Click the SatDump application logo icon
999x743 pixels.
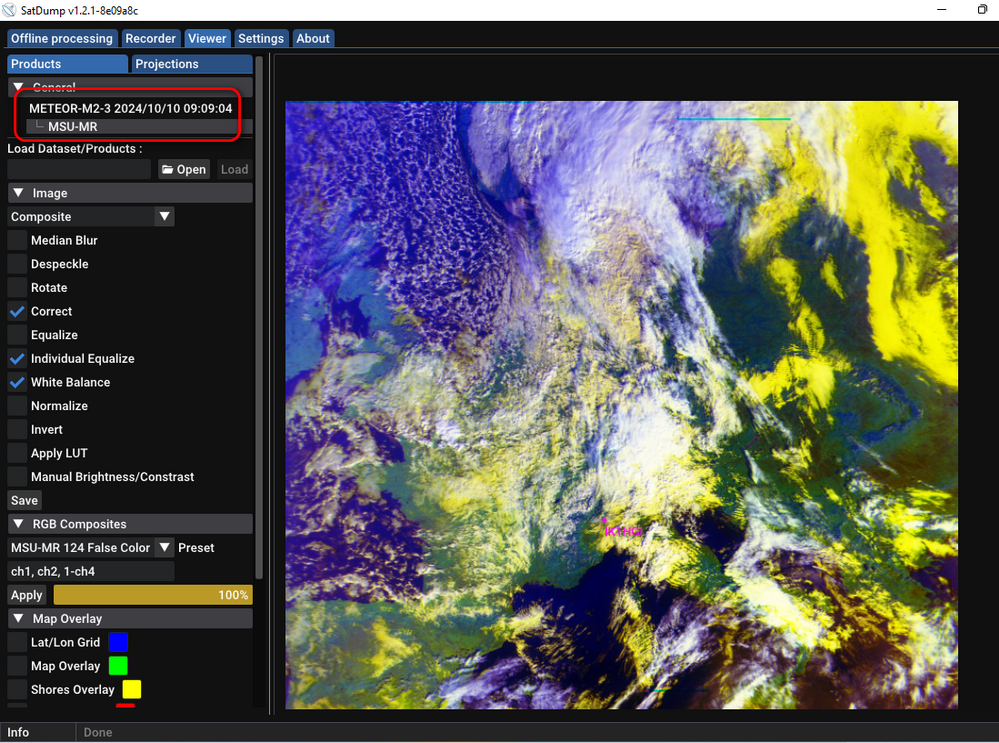(x=9, y=10)
